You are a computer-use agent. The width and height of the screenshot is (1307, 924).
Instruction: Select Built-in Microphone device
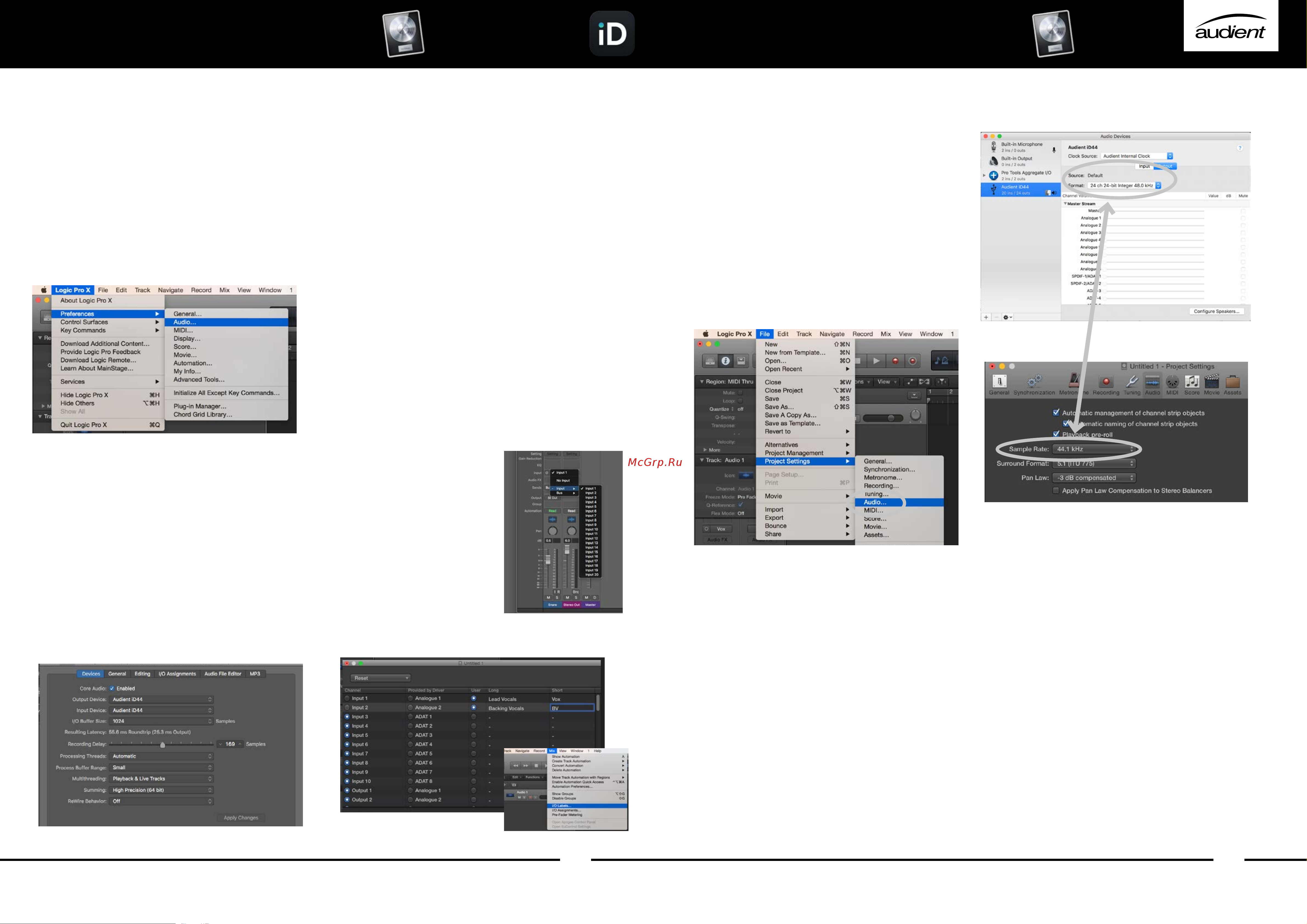pyautogui.click(x=1021, y=147)
